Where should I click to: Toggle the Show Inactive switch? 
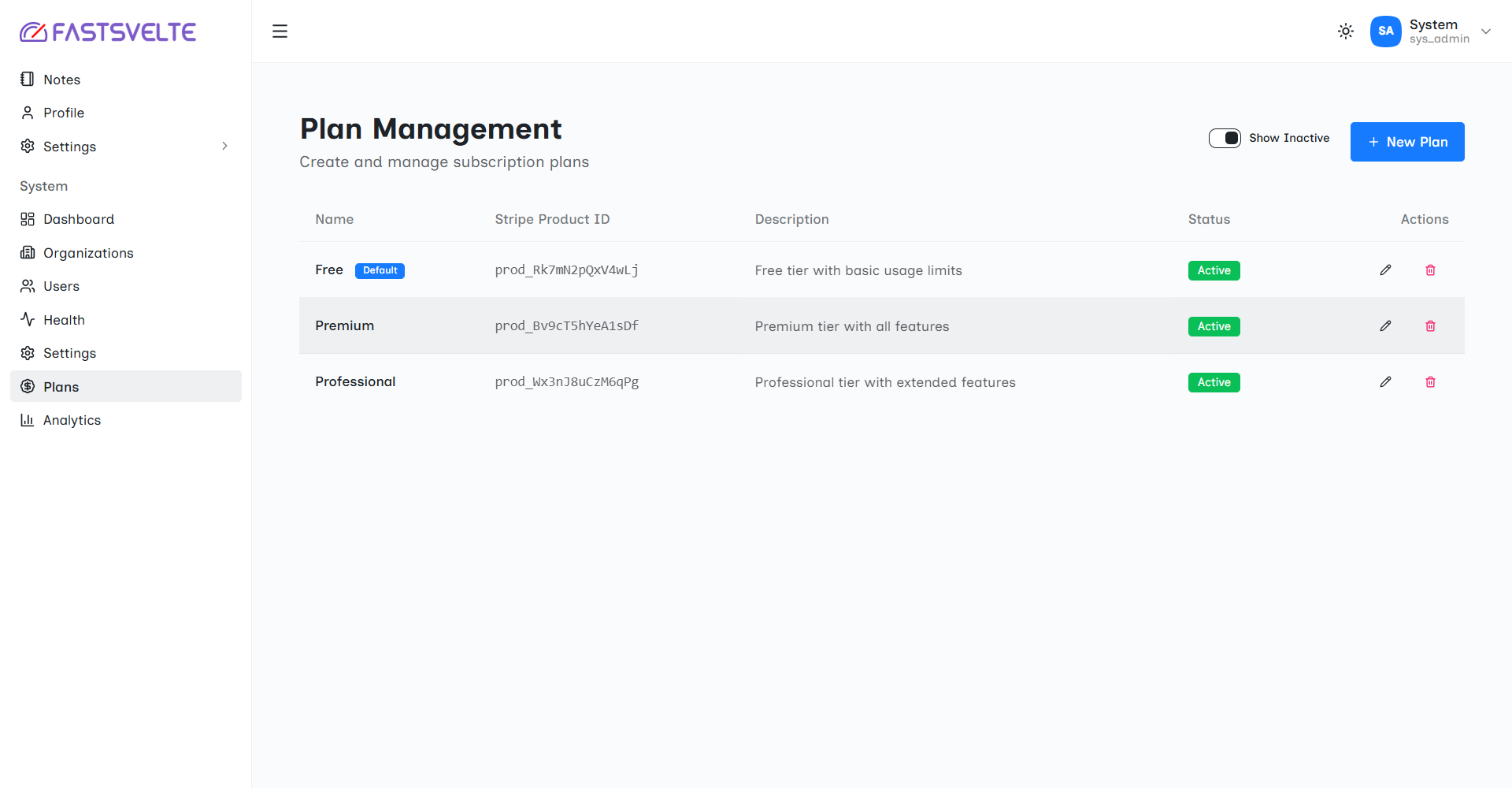[x=1225, y=138]
